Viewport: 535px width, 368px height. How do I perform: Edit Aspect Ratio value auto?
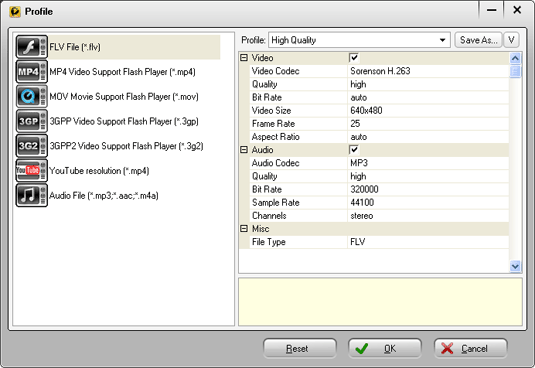point(428,137)
